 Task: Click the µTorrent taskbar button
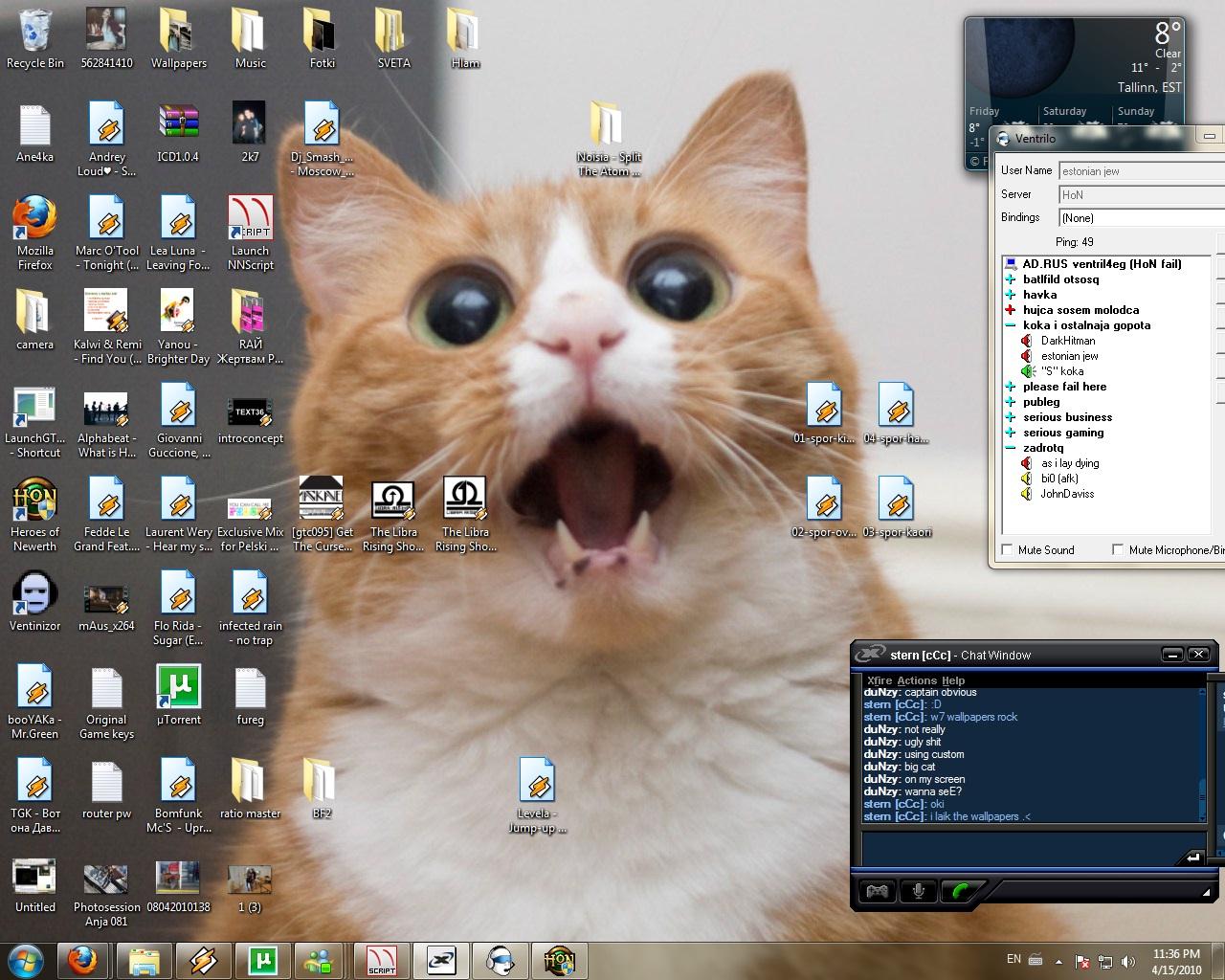pyautogui.click(x=262, y=960)
